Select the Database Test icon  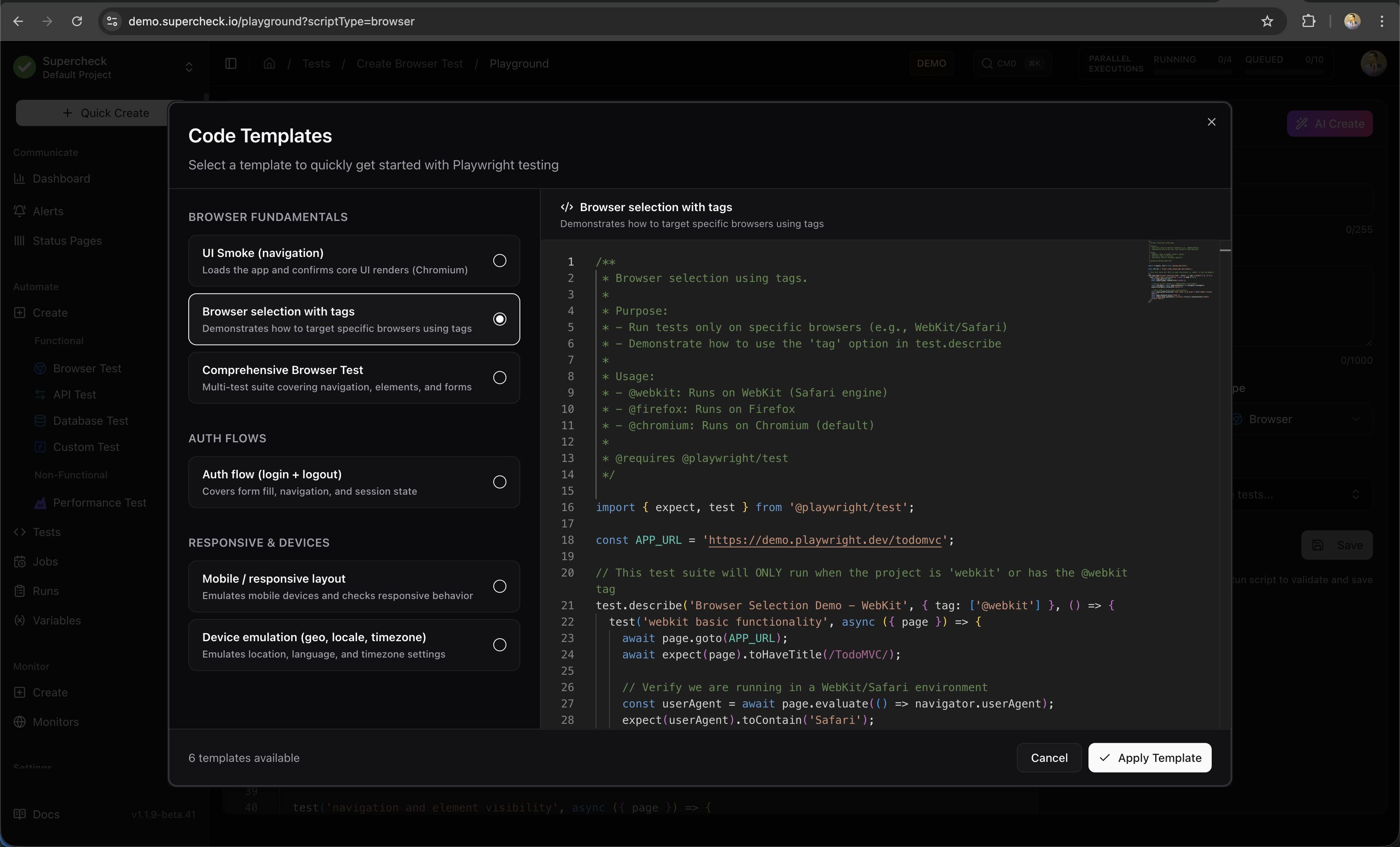point(39,420)
